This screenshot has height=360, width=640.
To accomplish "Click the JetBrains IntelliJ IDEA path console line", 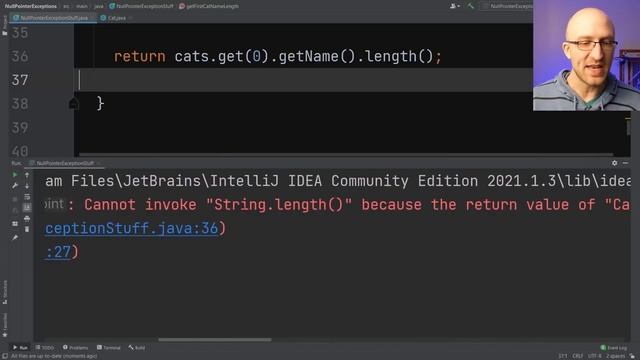I will [338, 181].
